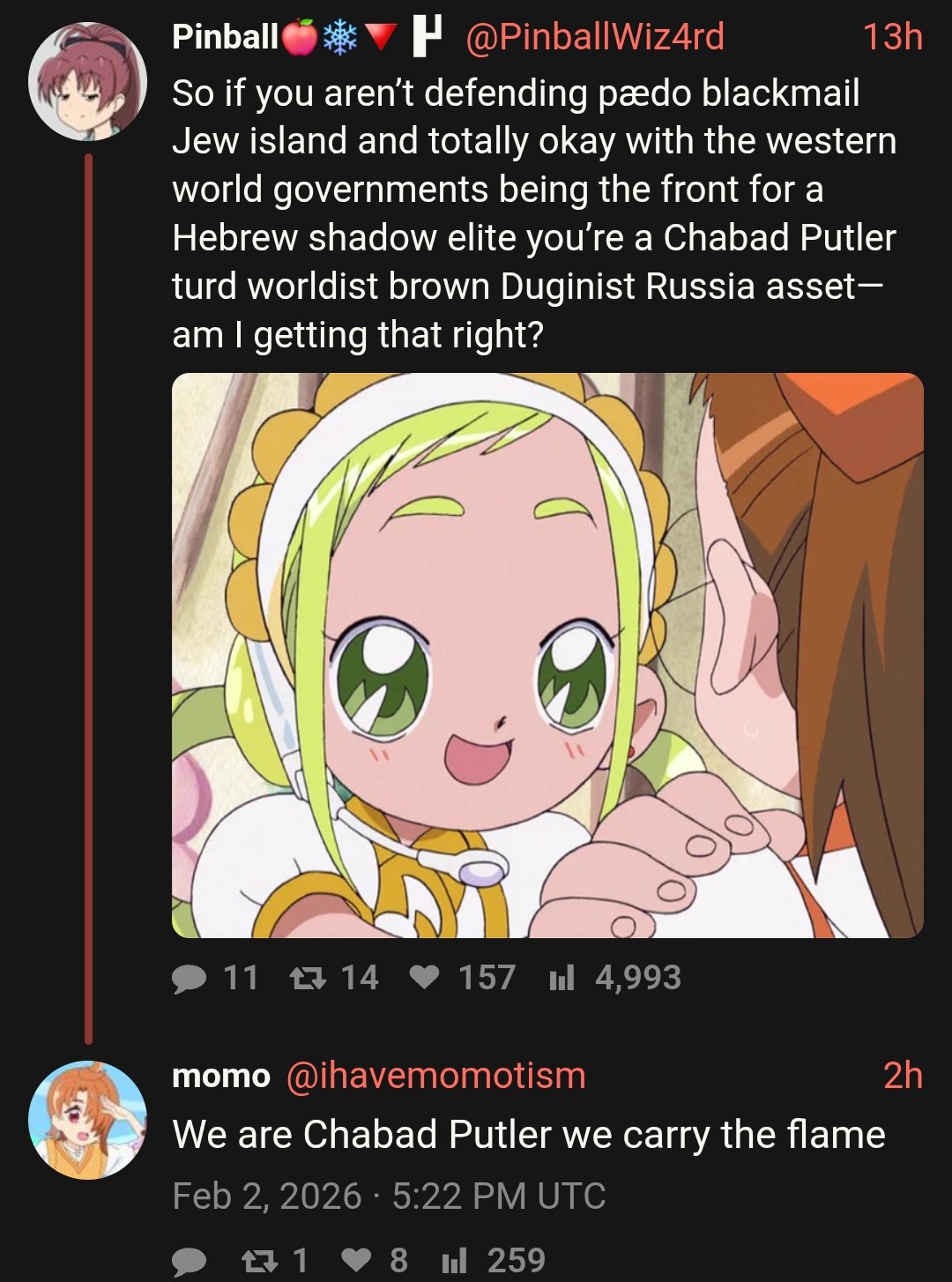Open the attached anime baby image
The width and height of the screenshot is (952, 1282).
coord(547,655)
